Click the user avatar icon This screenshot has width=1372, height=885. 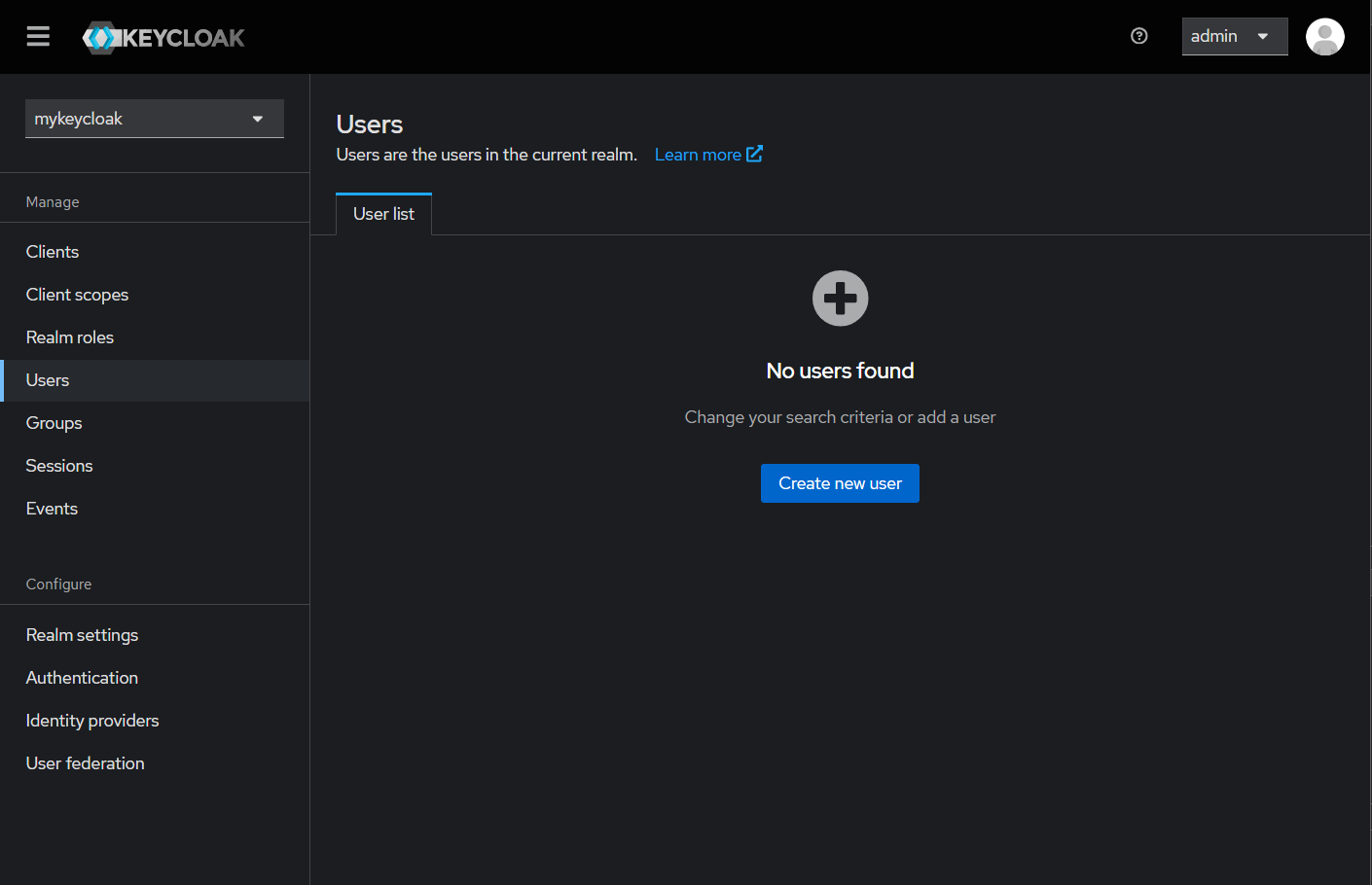pyautogui.click(x=1324, y=36)
